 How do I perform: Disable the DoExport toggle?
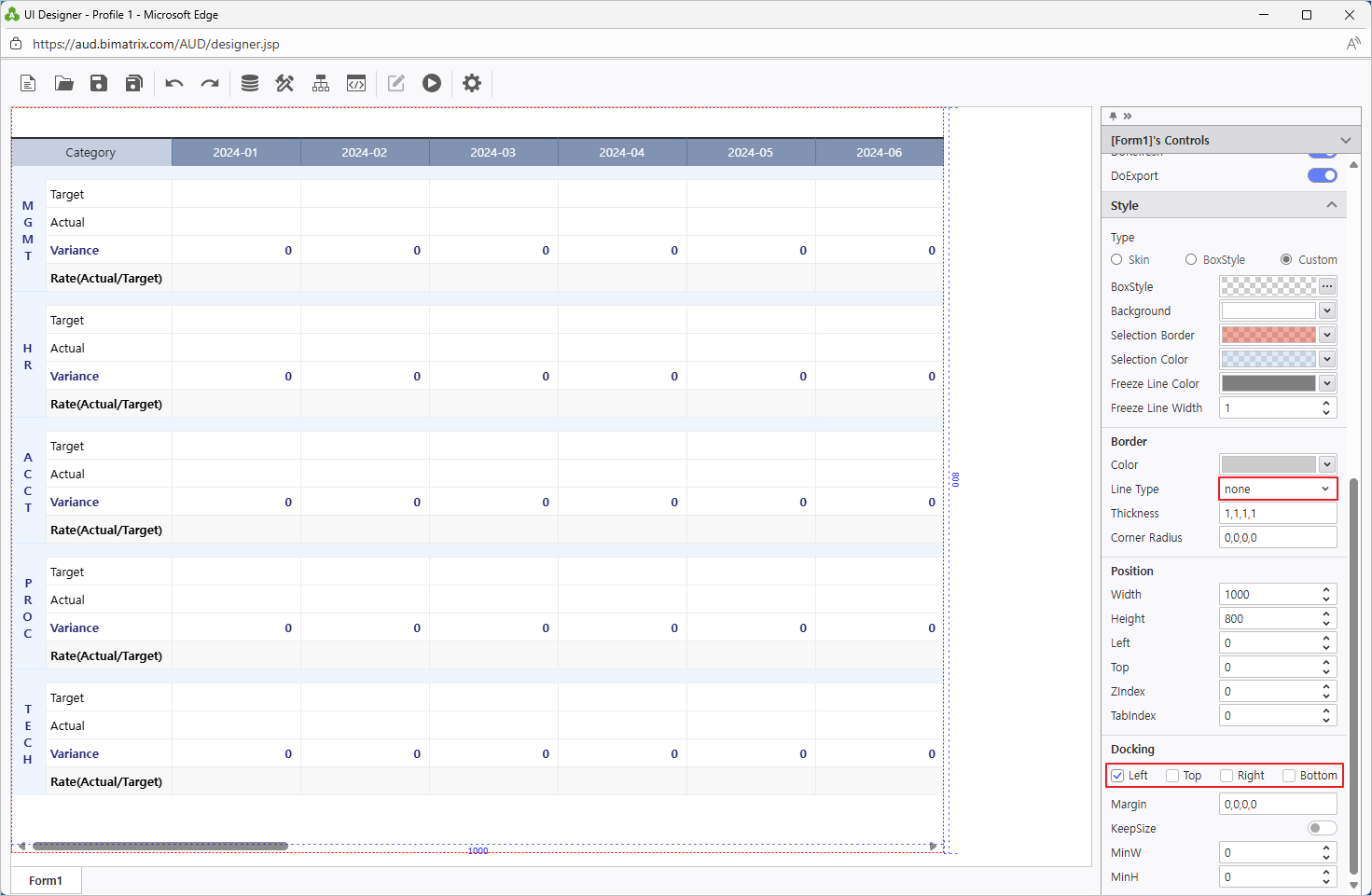point(1322,175)
